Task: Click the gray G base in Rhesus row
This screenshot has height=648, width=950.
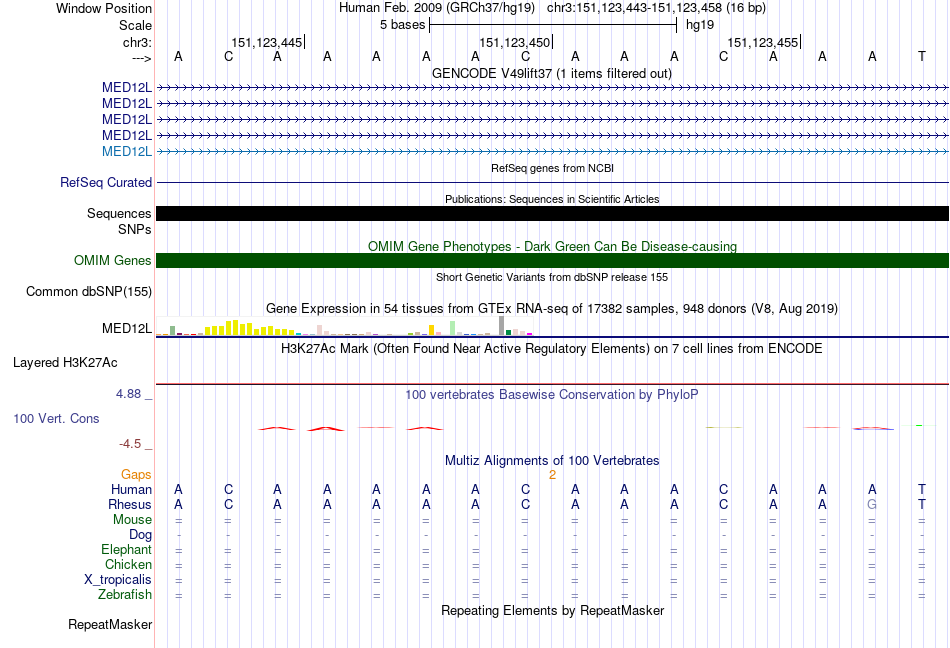Action: tap(872, 504)
